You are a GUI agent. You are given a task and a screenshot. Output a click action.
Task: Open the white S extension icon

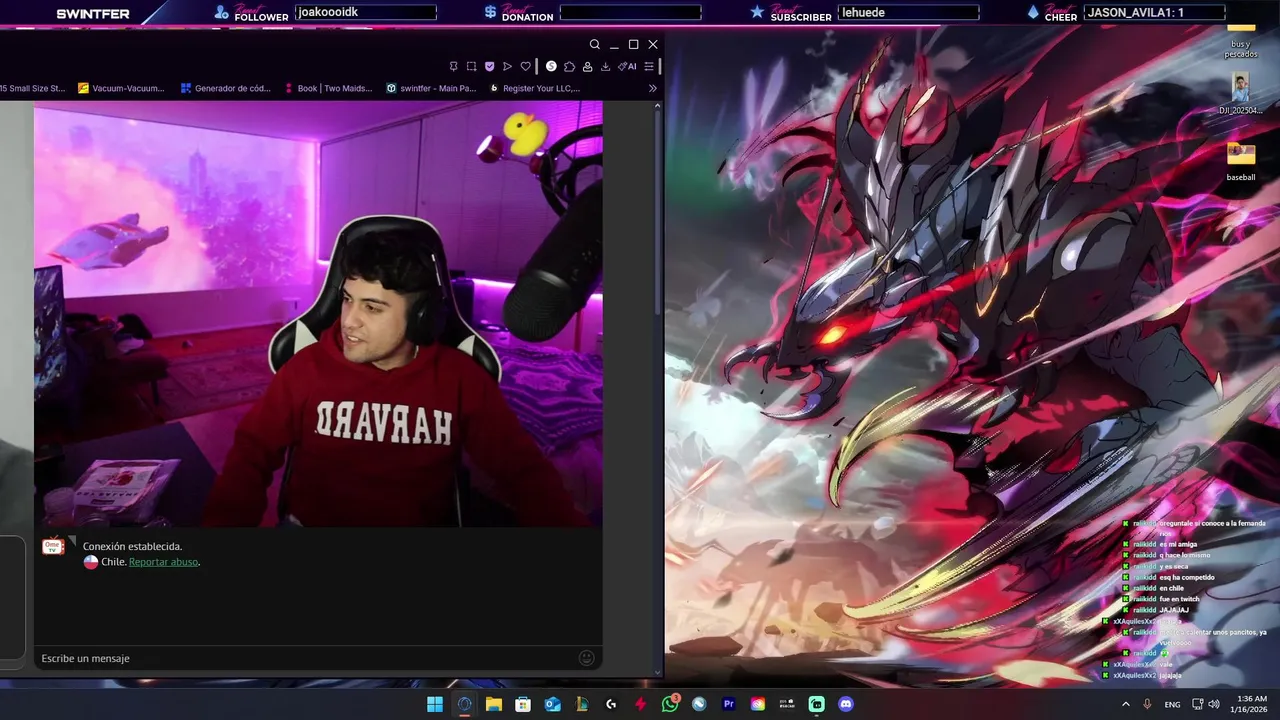pyautogui.click(x=551, y=66)
